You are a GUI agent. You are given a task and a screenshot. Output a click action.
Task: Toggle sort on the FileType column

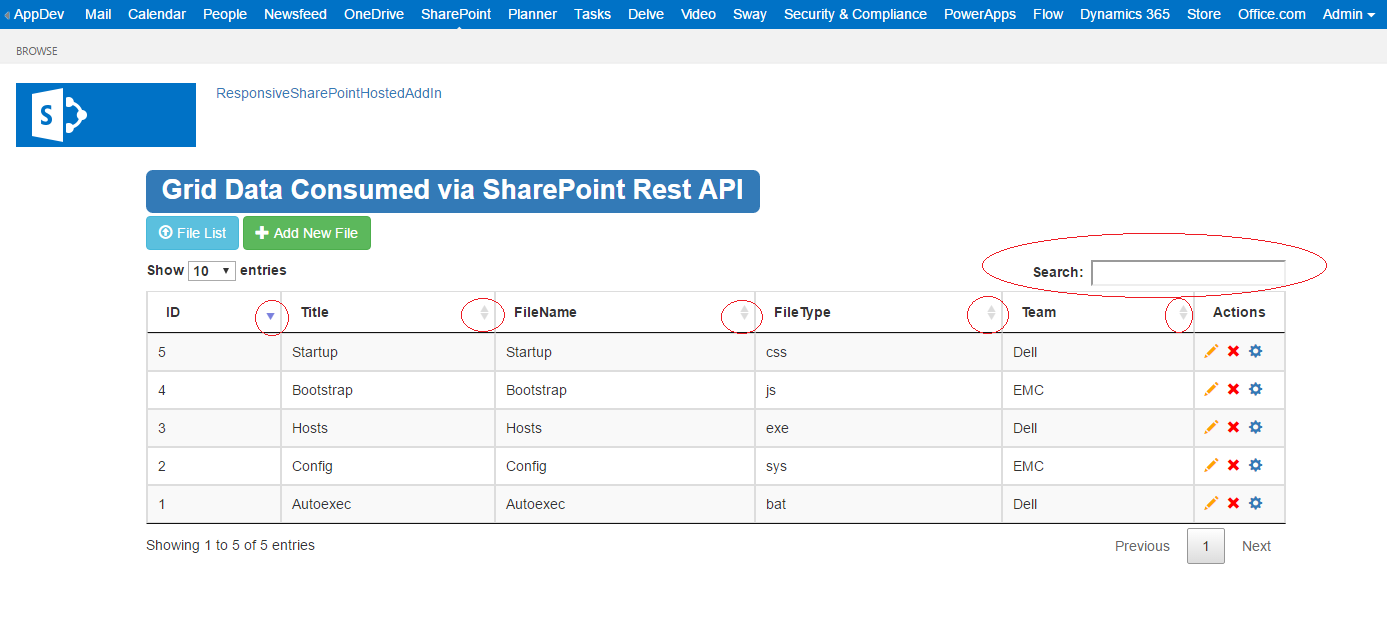(991, 313)
